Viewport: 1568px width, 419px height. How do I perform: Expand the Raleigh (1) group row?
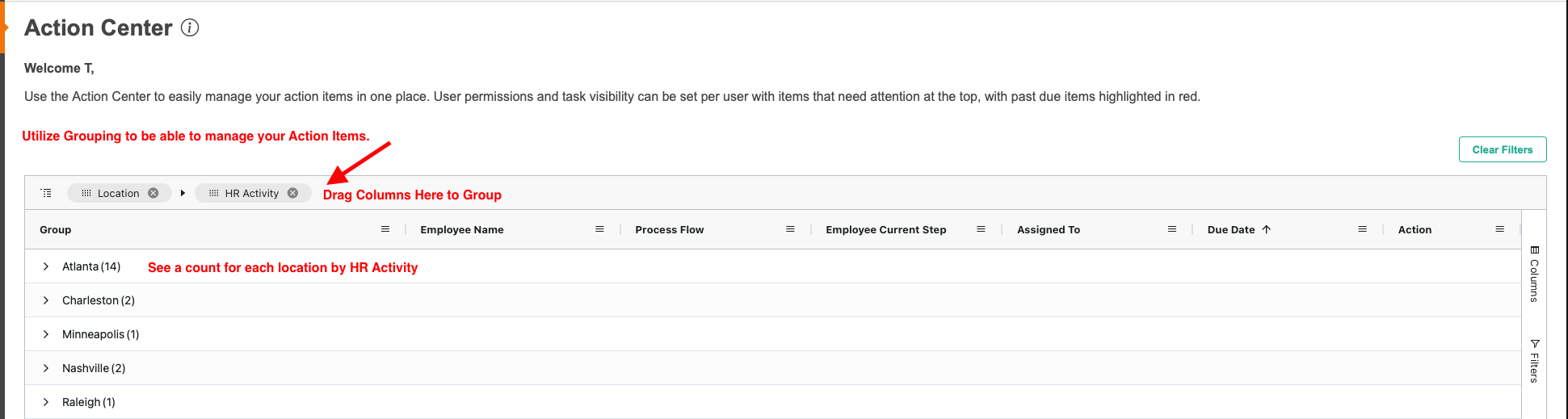coord(46,402)
